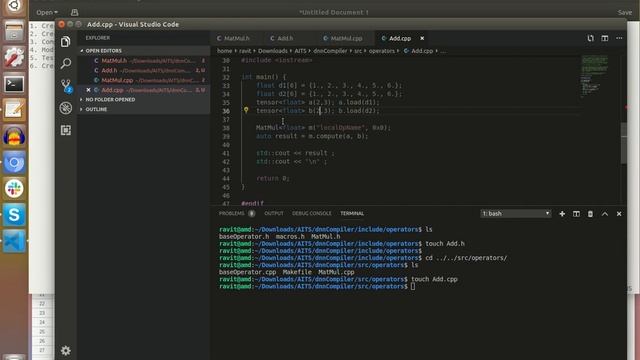Expand the No Folder Opened section
Viewport: 640px width, 360px height.
144,100
